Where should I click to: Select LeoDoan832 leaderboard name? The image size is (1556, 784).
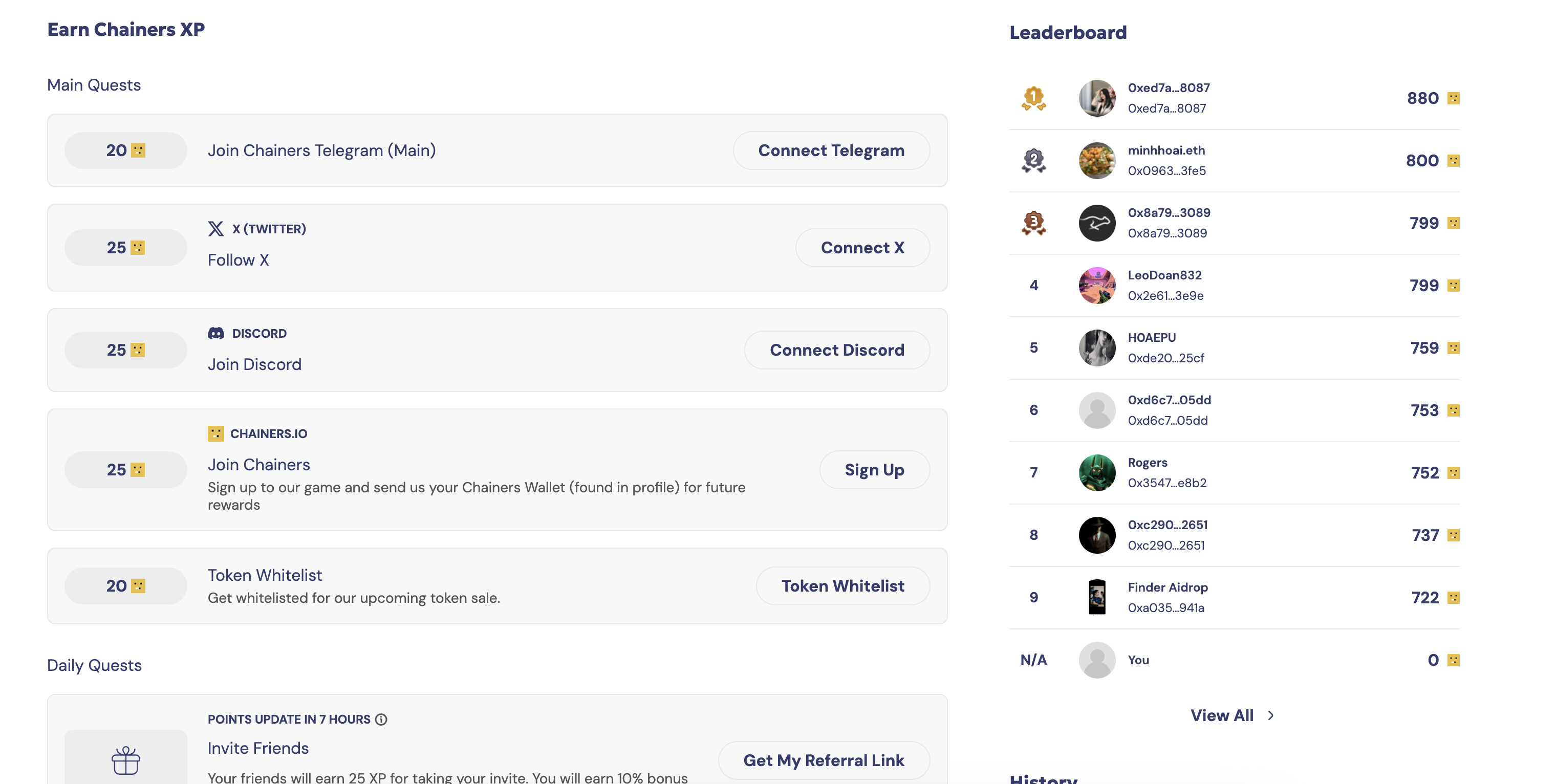(1164, 275)
